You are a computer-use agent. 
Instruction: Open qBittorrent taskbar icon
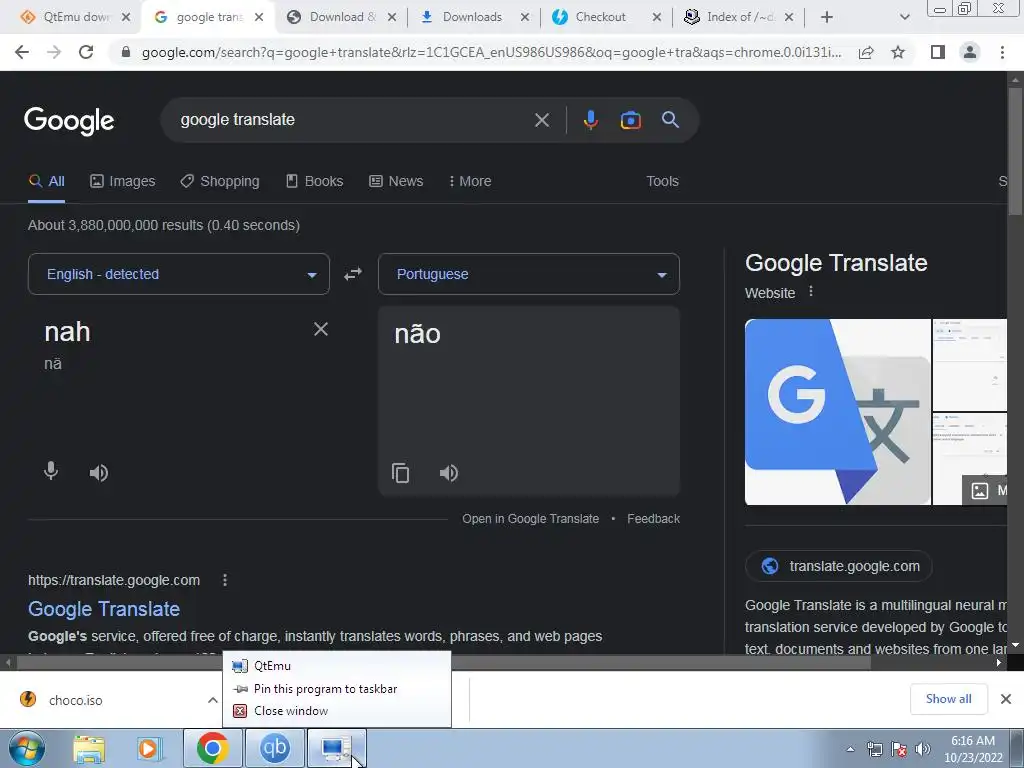[274, 748]
